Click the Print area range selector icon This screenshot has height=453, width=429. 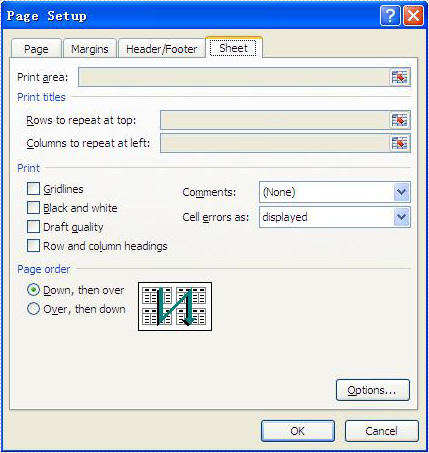(x=399, y=77)
